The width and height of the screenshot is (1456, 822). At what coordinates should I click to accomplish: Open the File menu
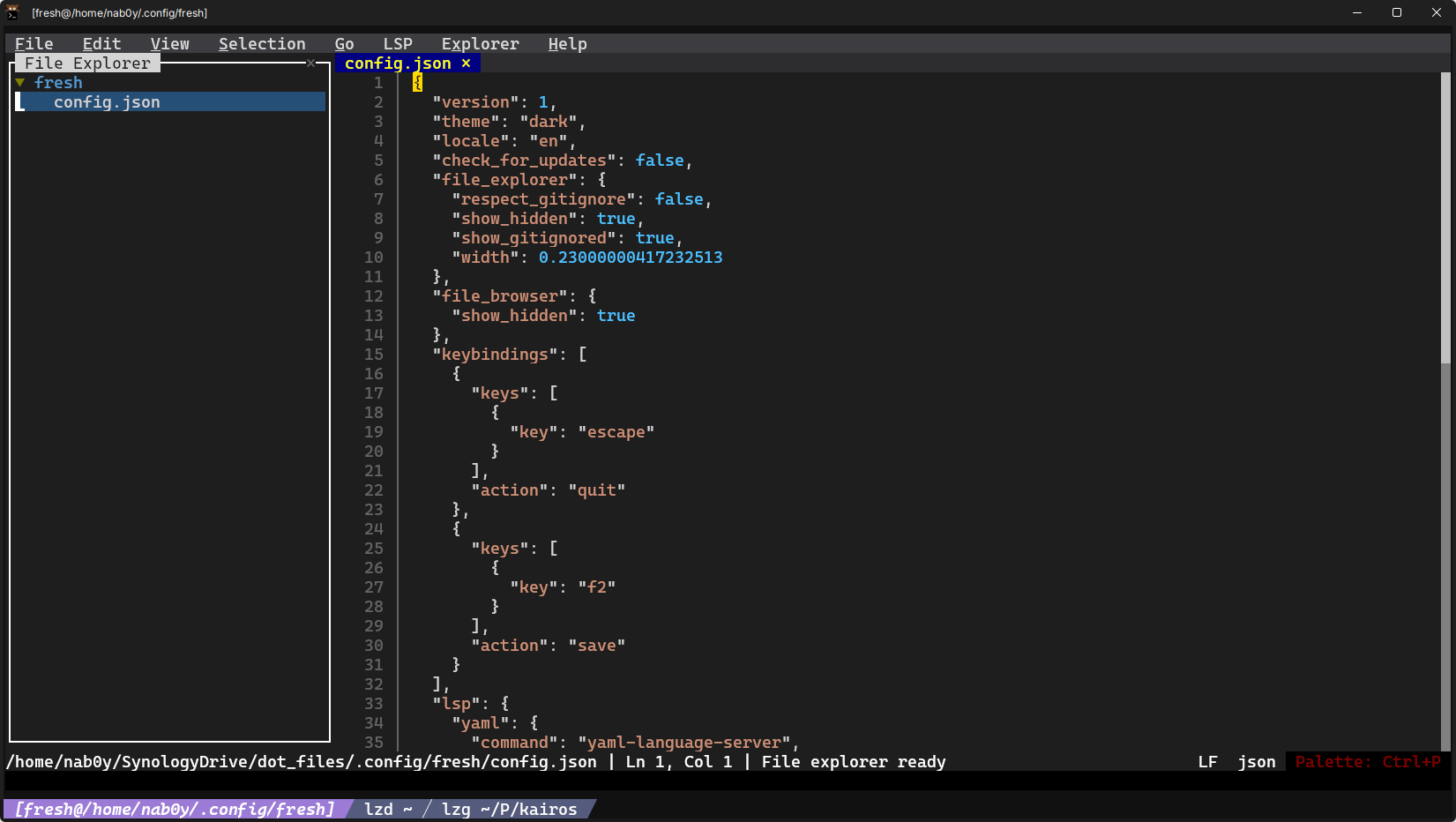click(x=34, y=44)
